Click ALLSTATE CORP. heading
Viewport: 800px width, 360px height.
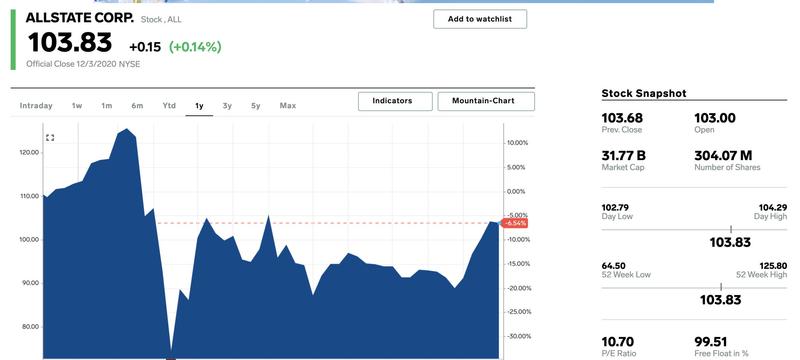coord(80,18)
